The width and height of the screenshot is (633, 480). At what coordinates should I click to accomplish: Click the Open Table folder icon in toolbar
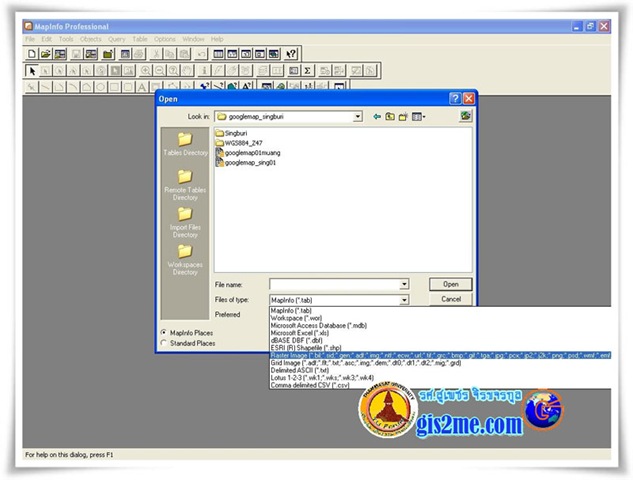(46, 54)
